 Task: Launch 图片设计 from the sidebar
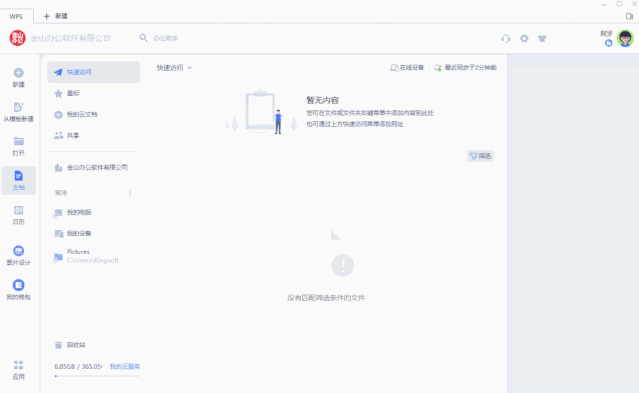tap(18, 255)
